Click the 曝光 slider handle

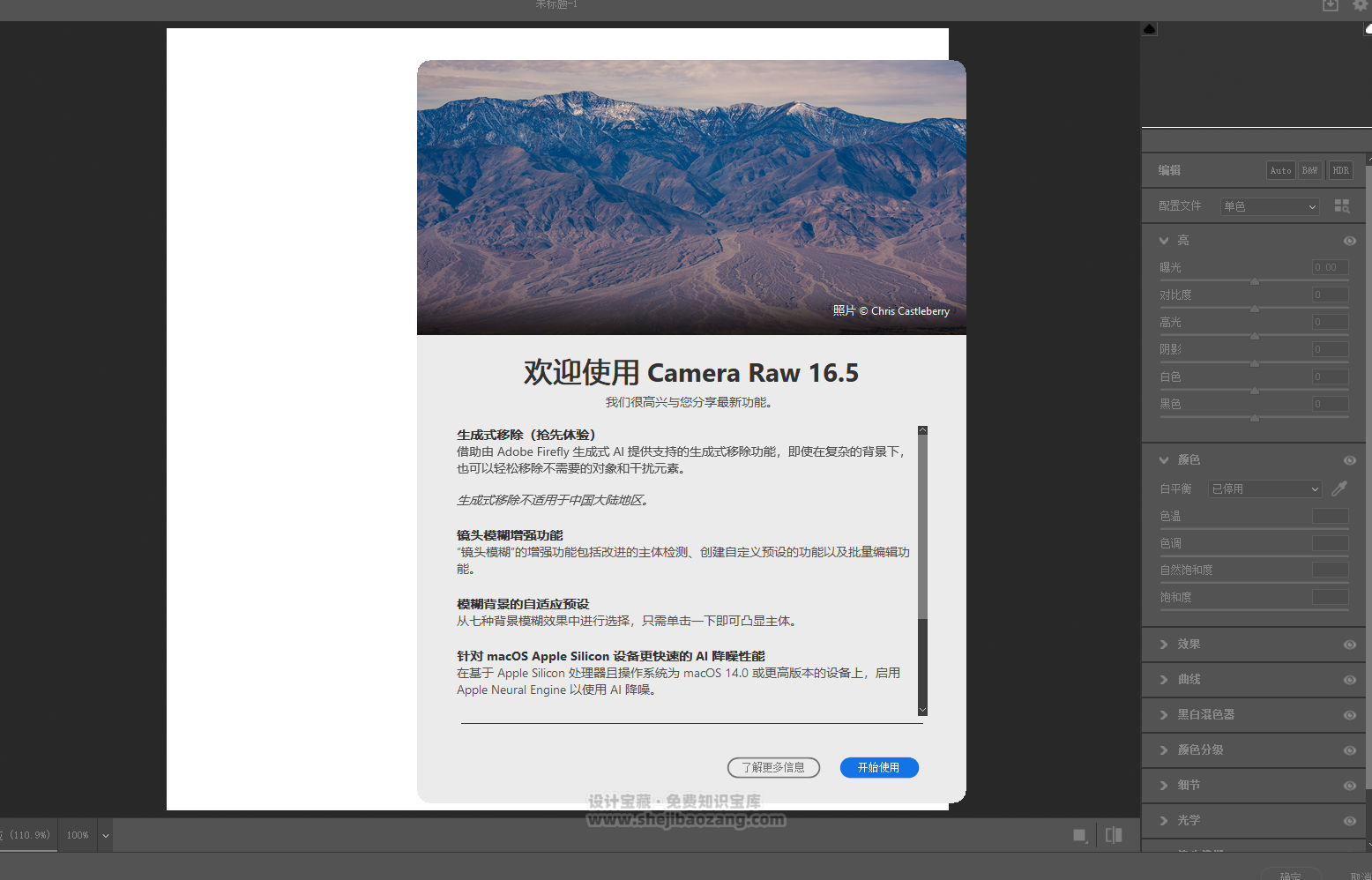(x=1255, y=281)
